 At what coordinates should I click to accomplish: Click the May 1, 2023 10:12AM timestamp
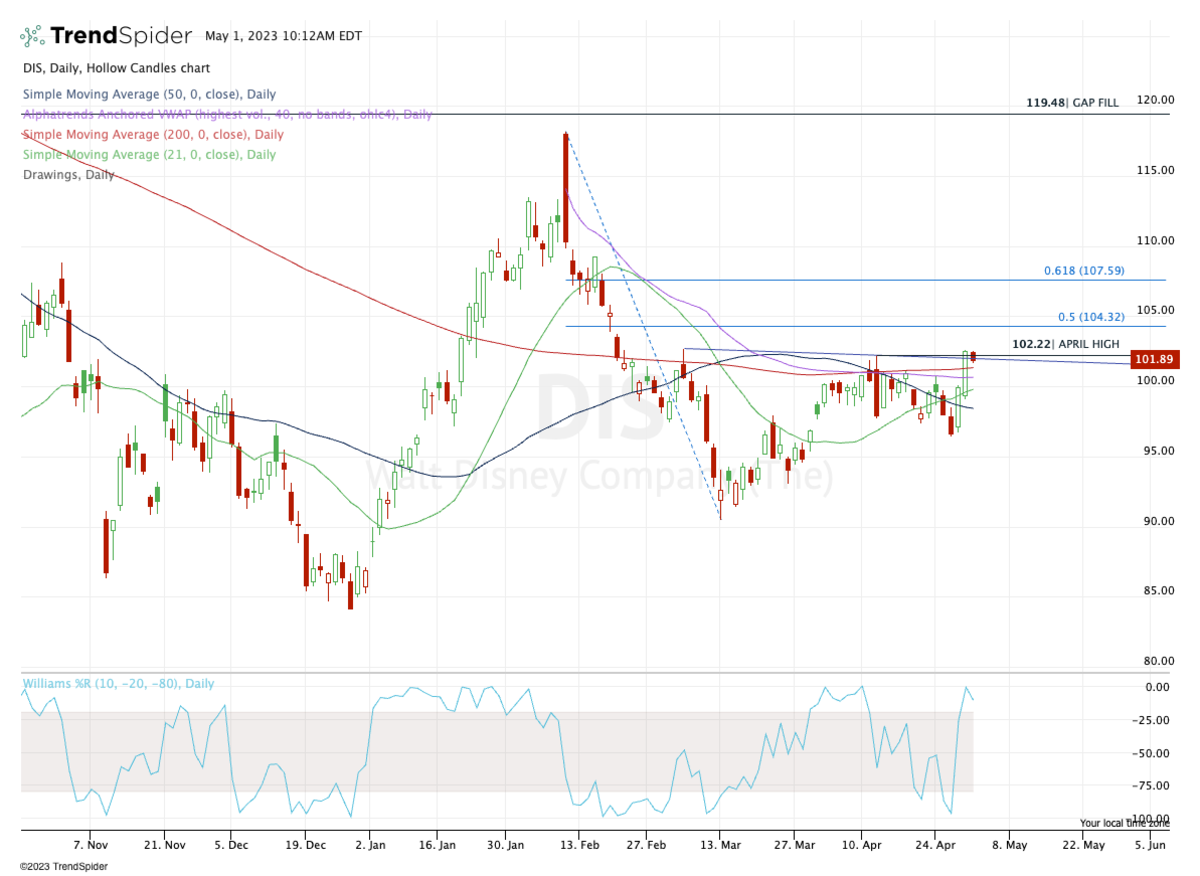pos(283,36)
